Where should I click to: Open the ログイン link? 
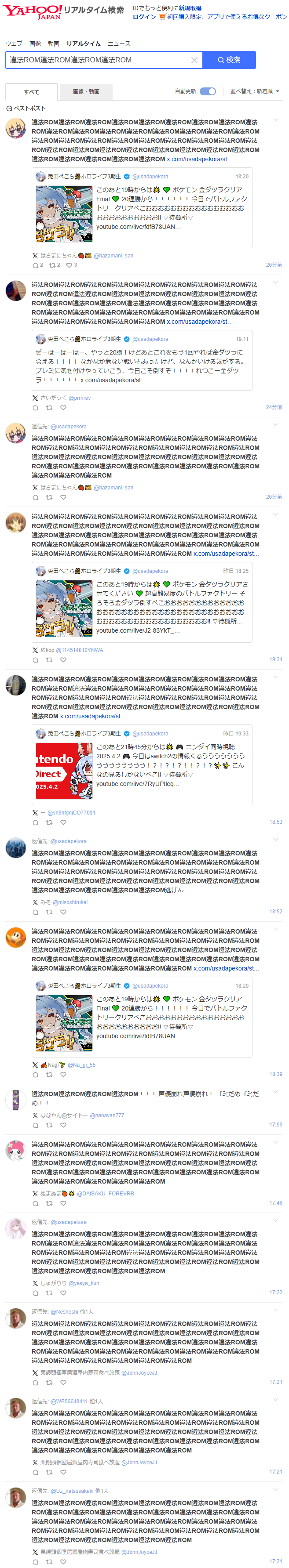tap(144, 17)
